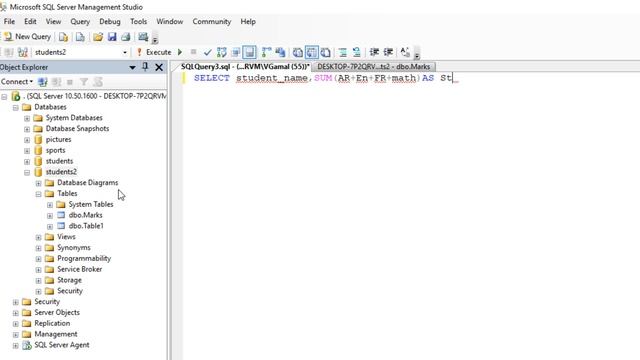The width and height of the screenshot is (640, 360).
Task: Close the Object Explorer panel
Action: 159,67
